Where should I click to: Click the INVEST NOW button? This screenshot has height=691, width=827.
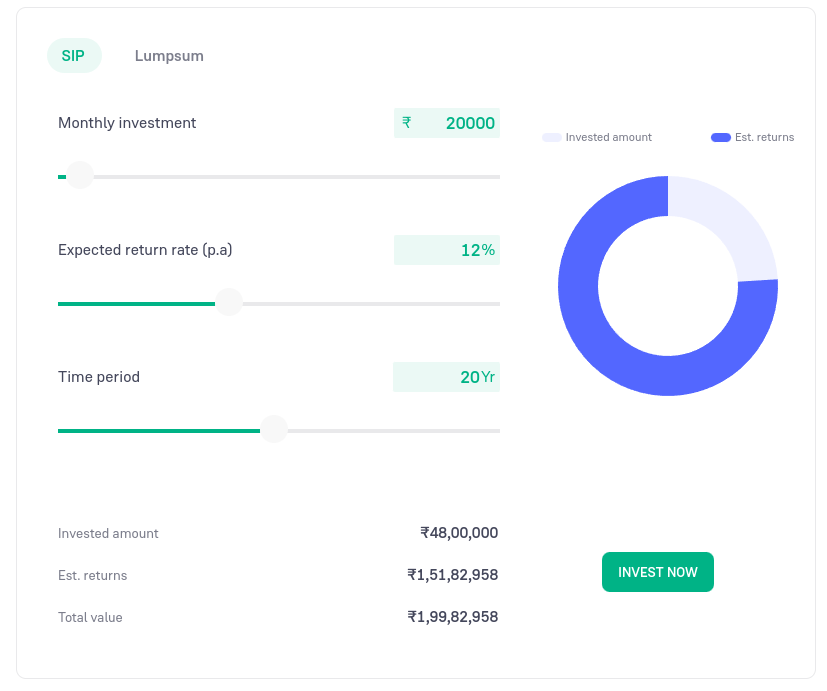click(x=657, y=572)
